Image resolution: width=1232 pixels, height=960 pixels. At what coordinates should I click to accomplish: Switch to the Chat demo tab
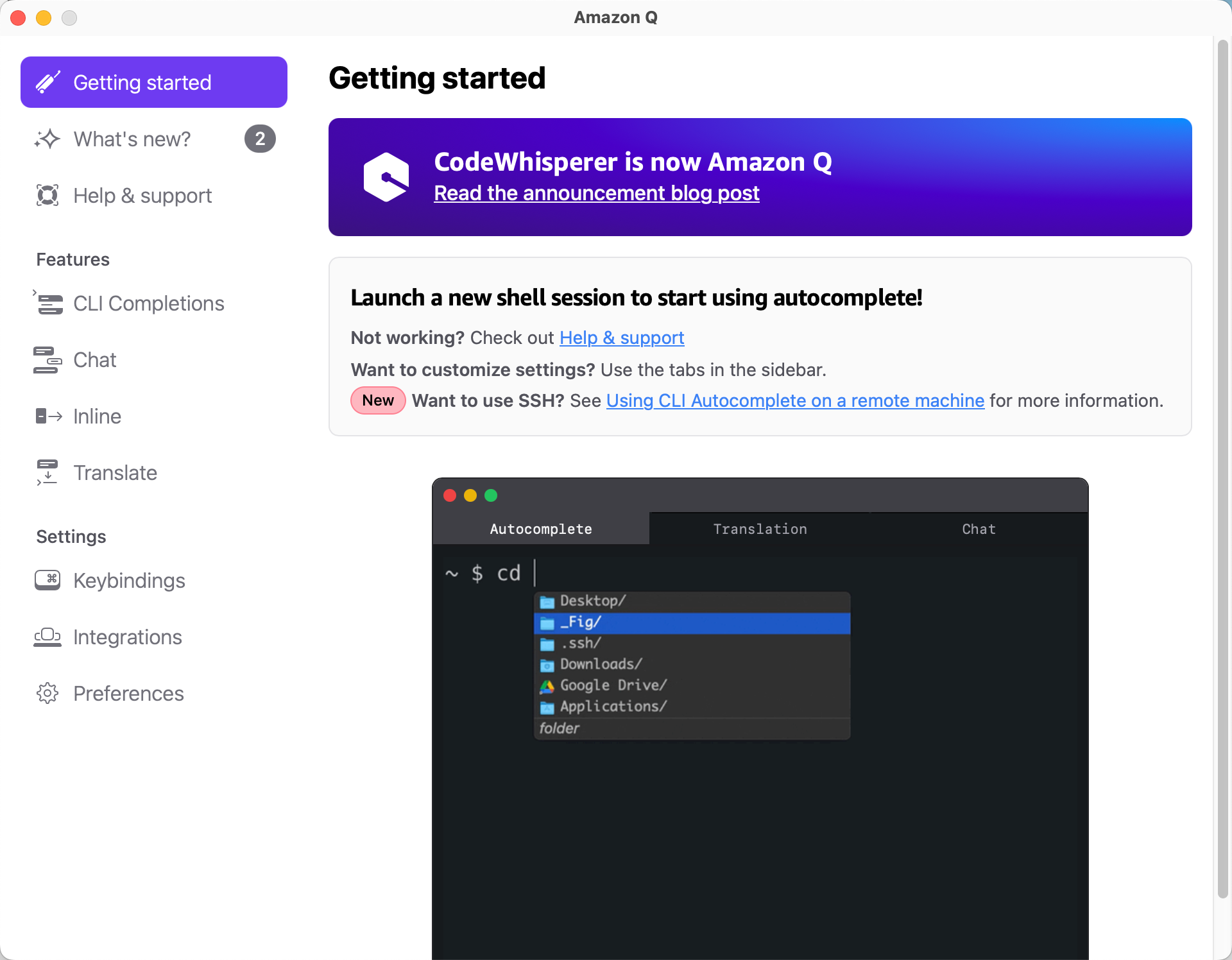979,529
